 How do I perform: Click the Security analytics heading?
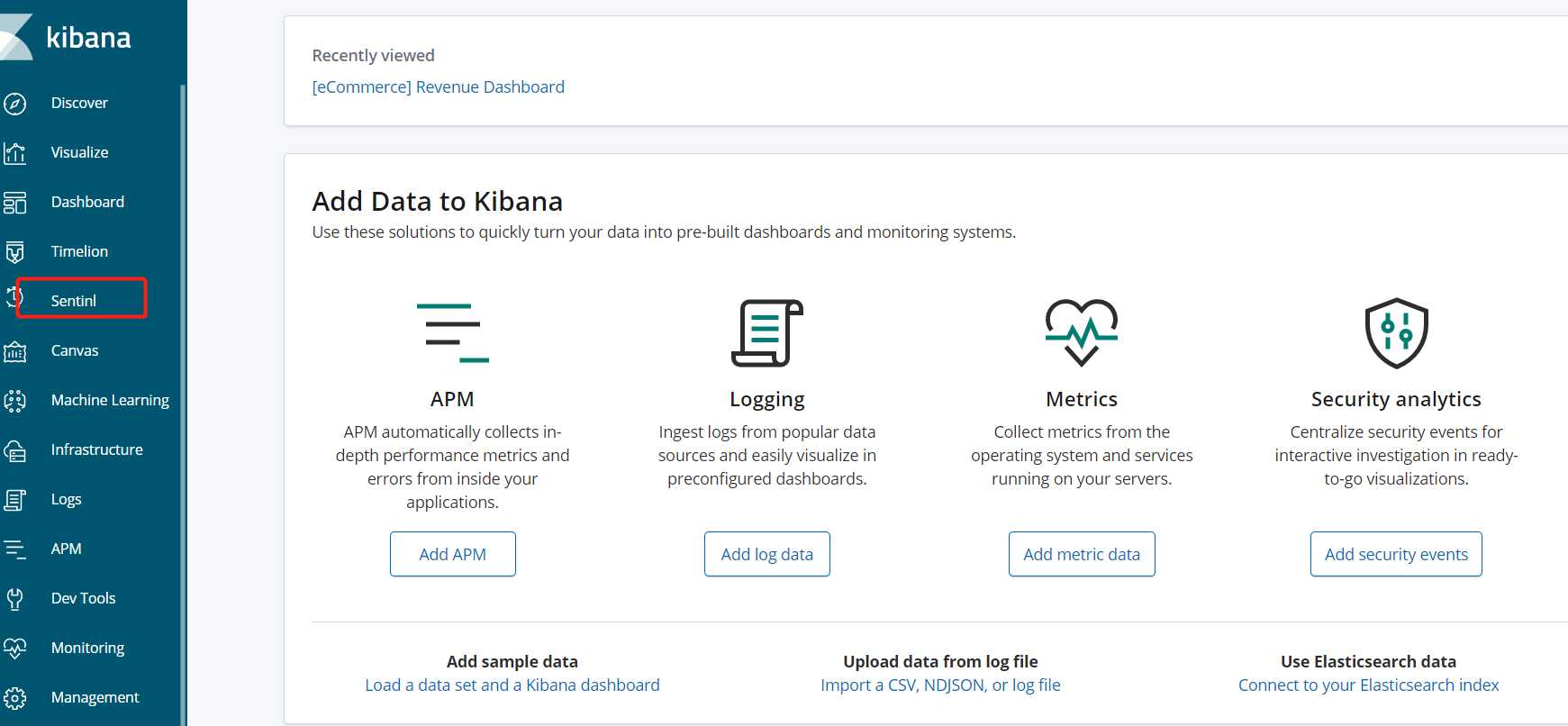click(1396, 399)
